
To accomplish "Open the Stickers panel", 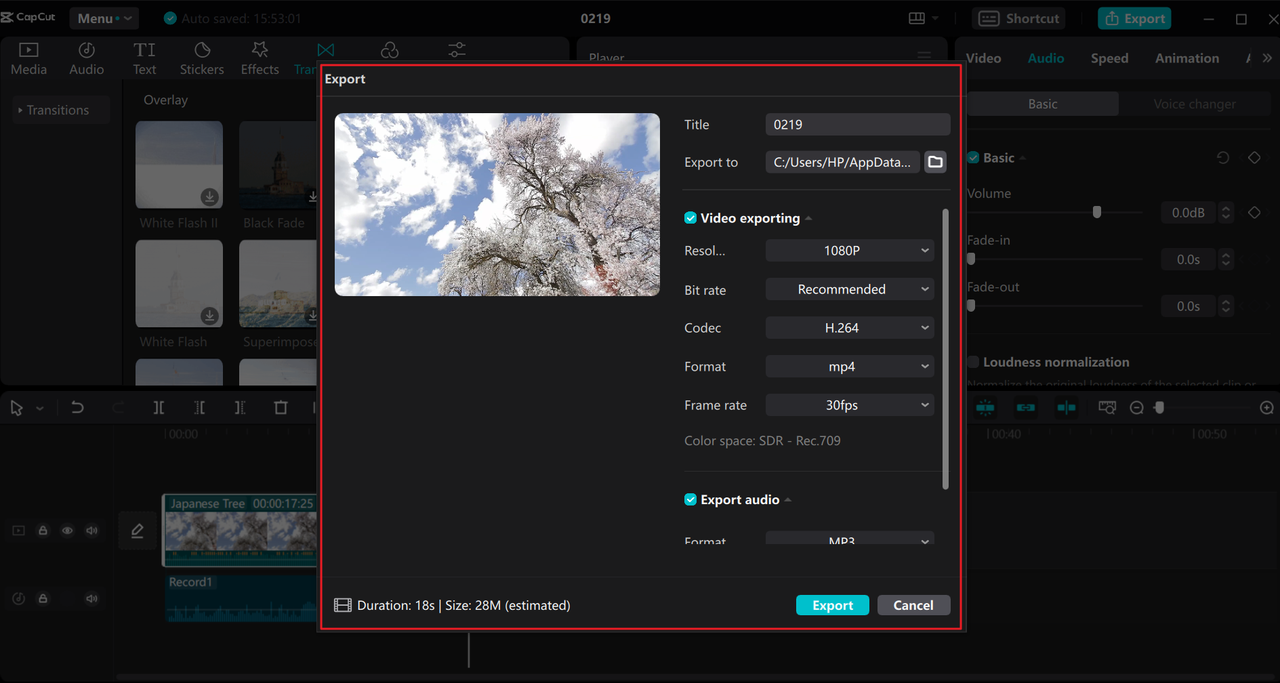I will coord(202,59).
